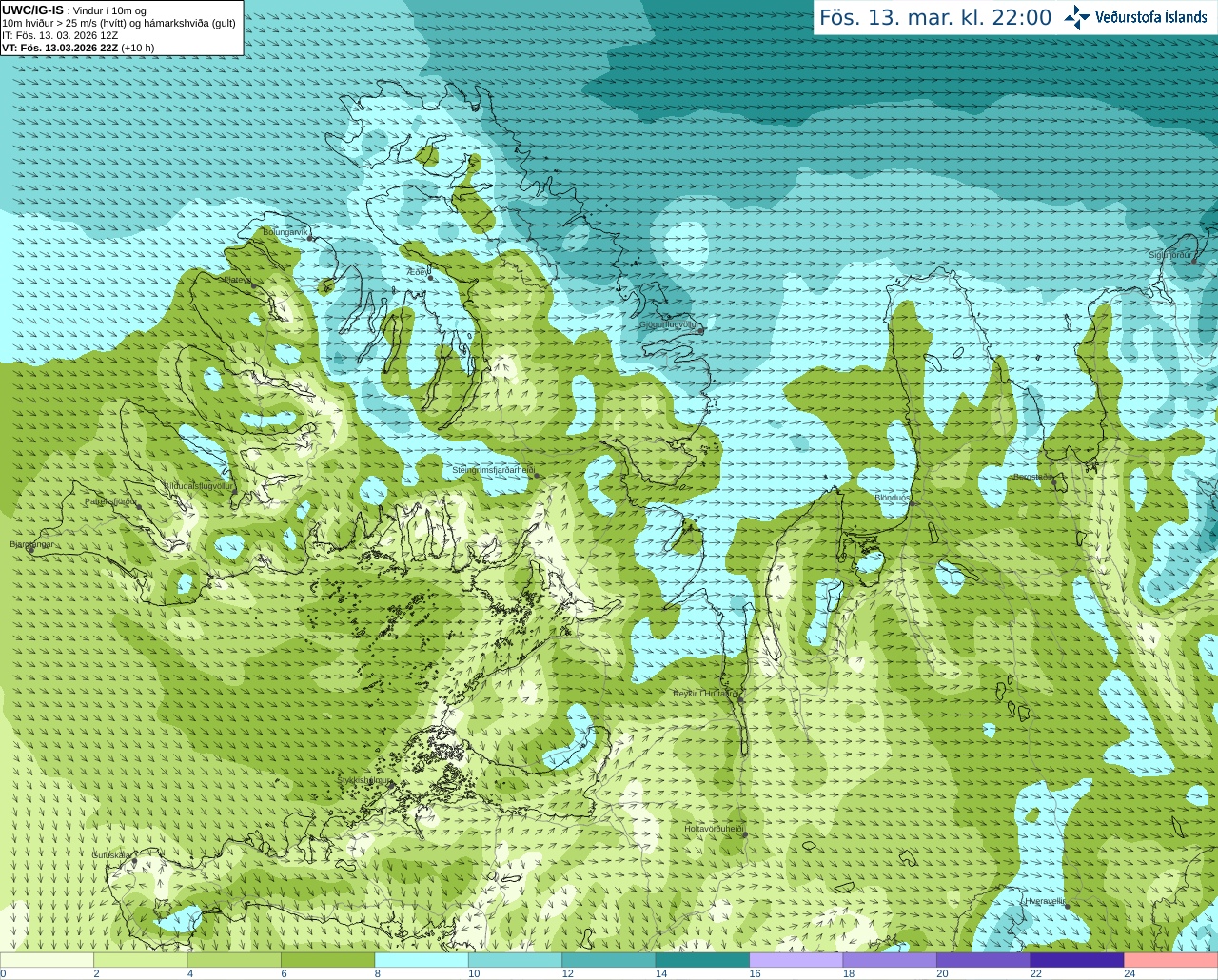Click the Gufuskálar station label
The height and width of the screenshot is (980, 1218).
(111, 855)
